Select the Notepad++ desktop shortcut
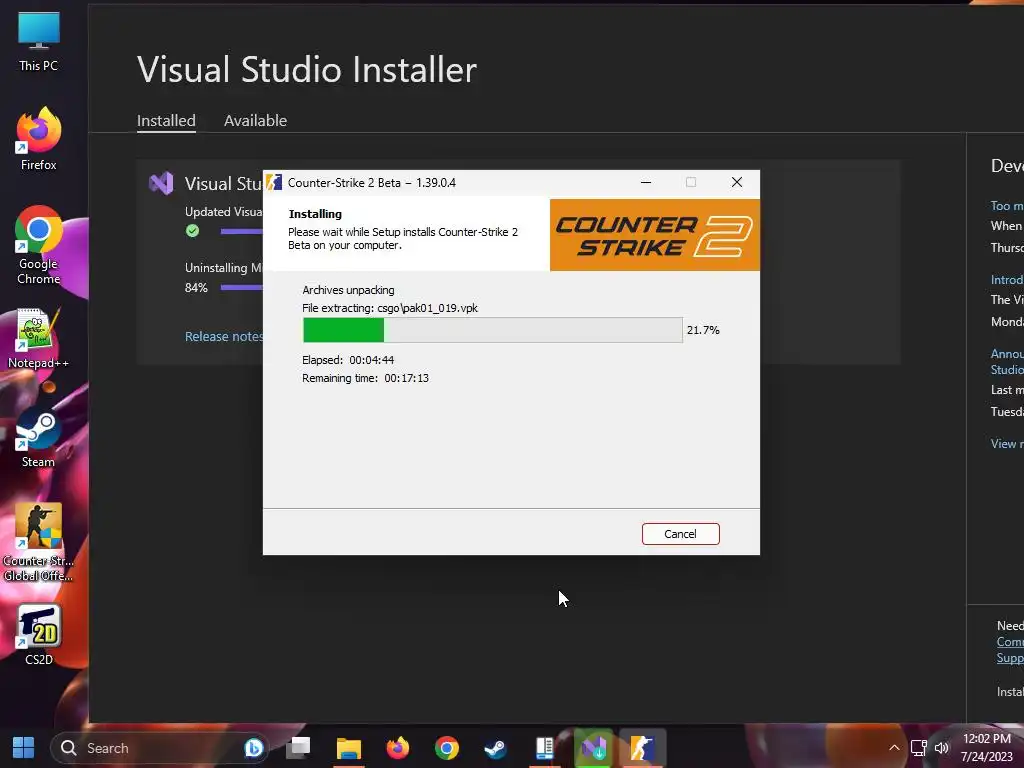 (38, 338)
